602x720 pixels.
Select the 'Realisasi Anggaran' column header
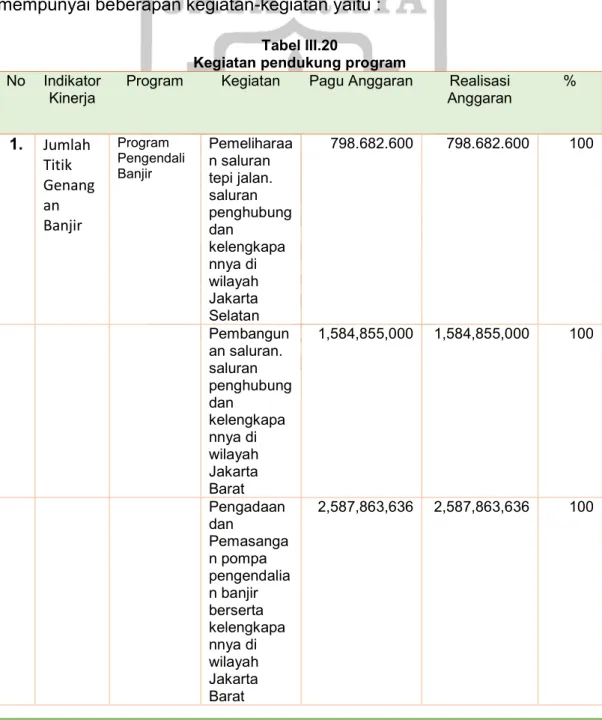pos(479,89)
